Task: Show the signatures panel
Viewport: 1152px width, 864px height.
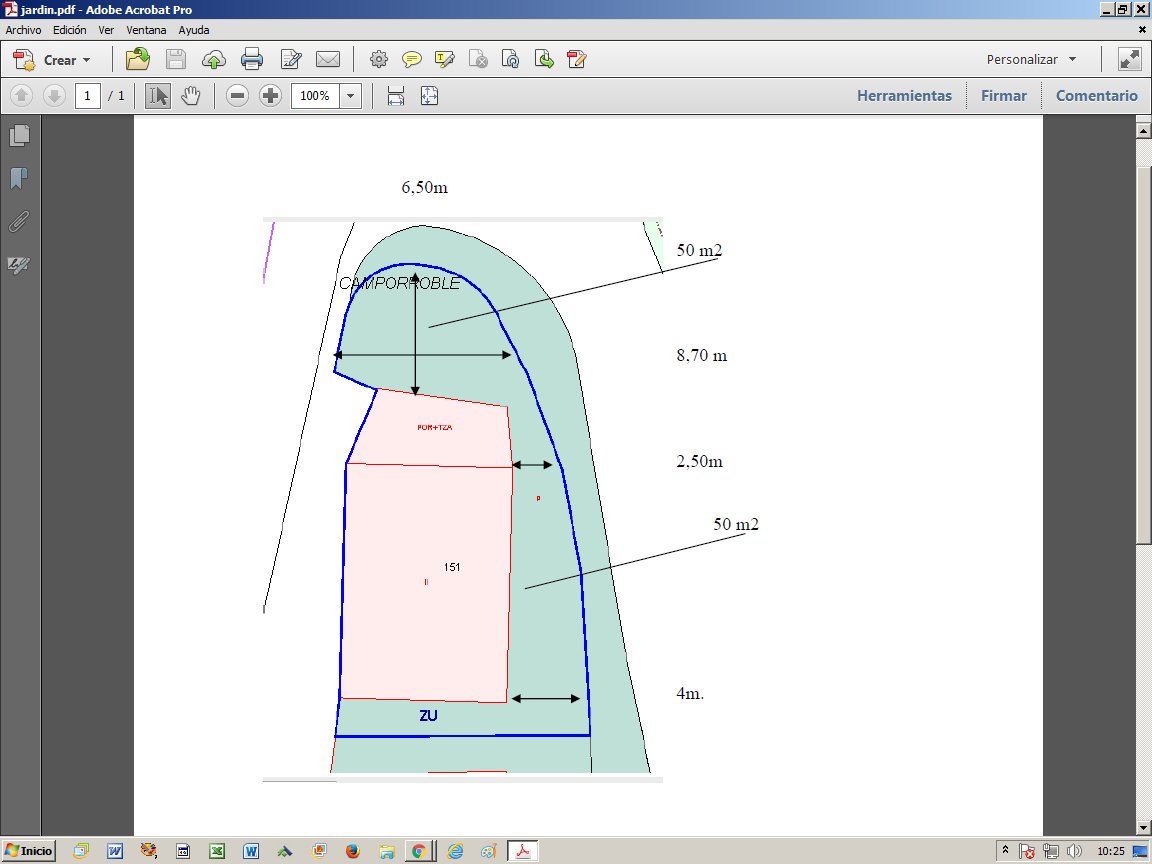Action: (x=18, y=264)
